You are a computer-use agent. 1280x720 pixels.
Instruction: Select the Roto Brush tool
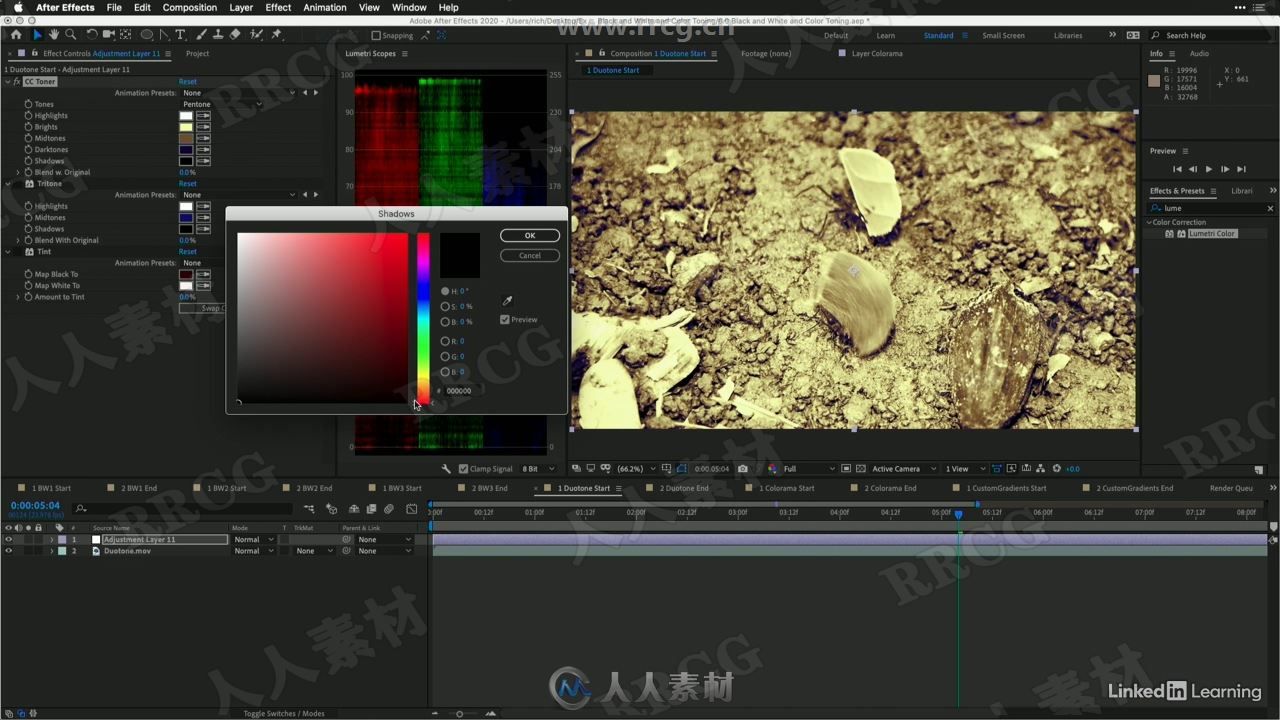pyautogui.click(x=256, y=34)
